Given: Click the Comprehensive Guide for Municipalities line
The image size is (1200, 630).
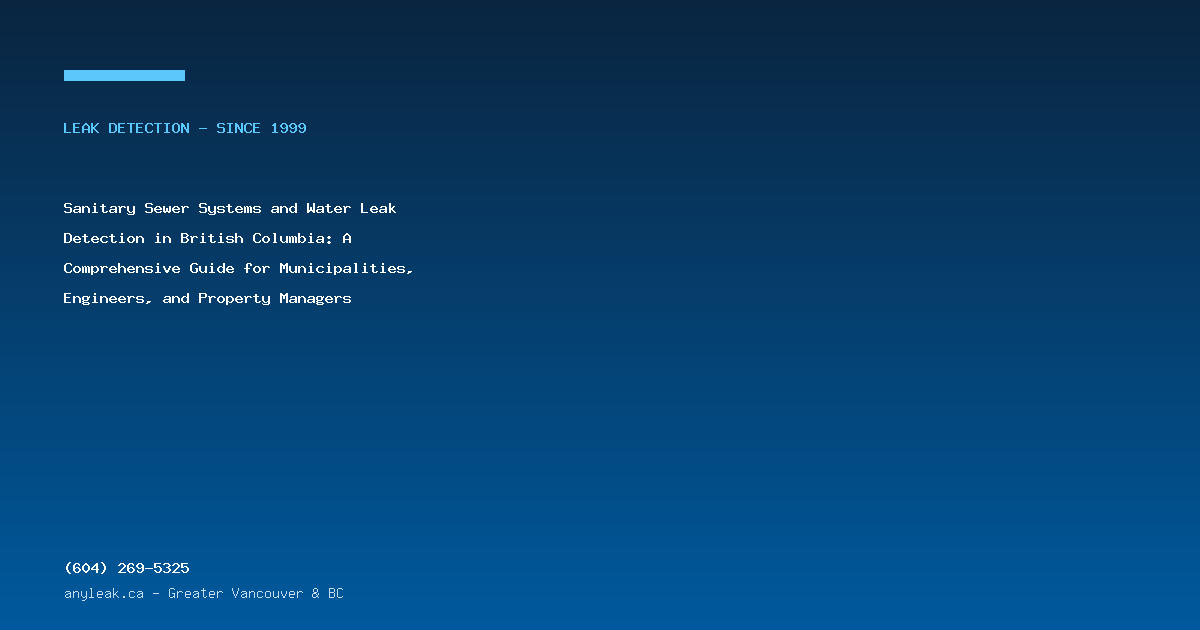Looking at the screenshot, I should coord(238,269).
